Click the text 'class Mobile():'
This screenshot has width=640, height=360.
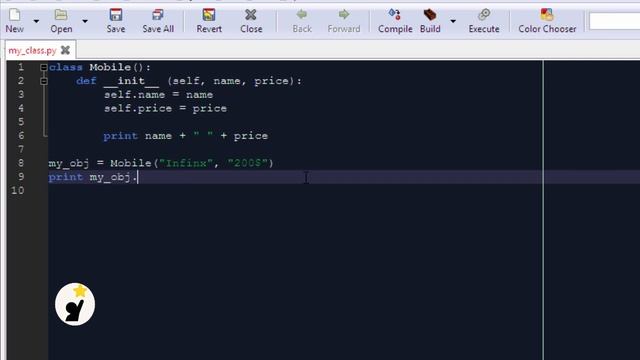[x=100, y=67]
